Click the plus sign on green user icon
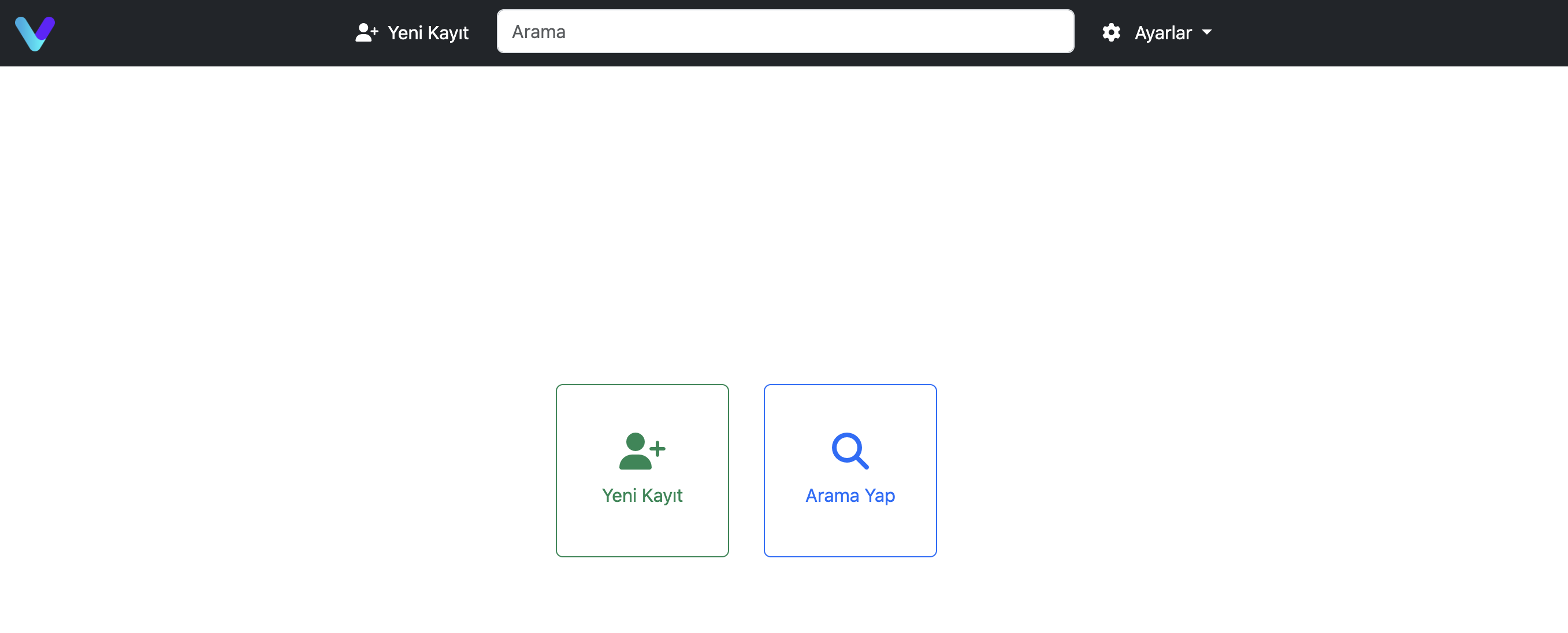The image size is (1568, 633). 657,449
